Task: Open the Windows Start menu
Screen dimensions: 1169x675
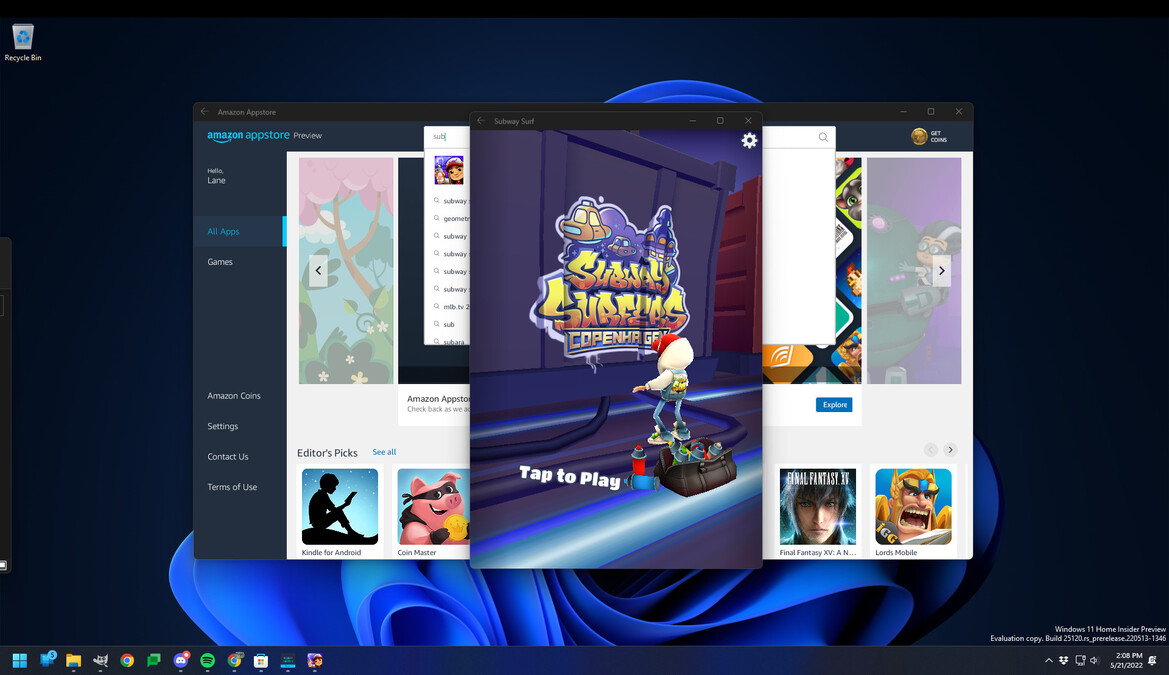Action: (19, 660)
